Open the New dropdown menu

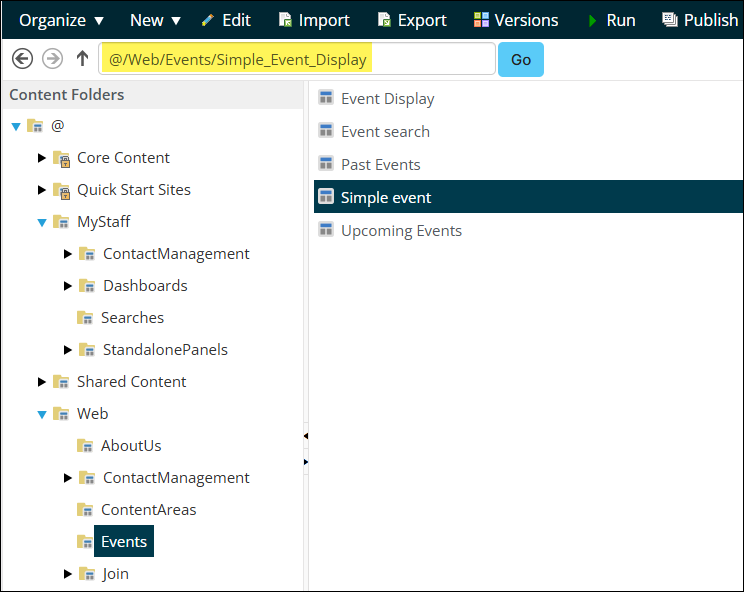(156, 20)
